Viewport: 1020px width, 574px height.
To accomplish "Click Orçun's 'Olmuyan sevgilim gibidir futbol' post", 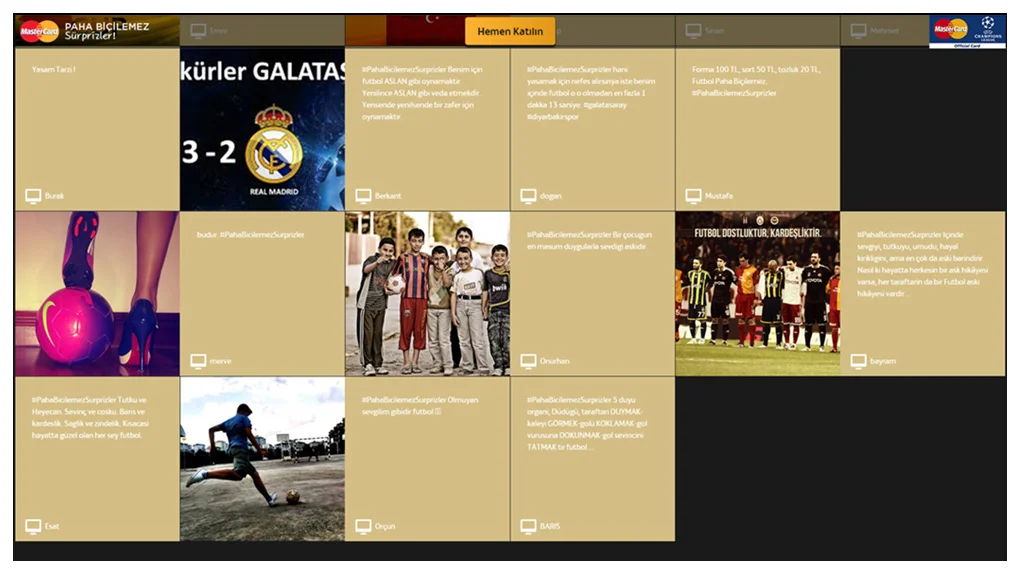I will click(420, 405).
